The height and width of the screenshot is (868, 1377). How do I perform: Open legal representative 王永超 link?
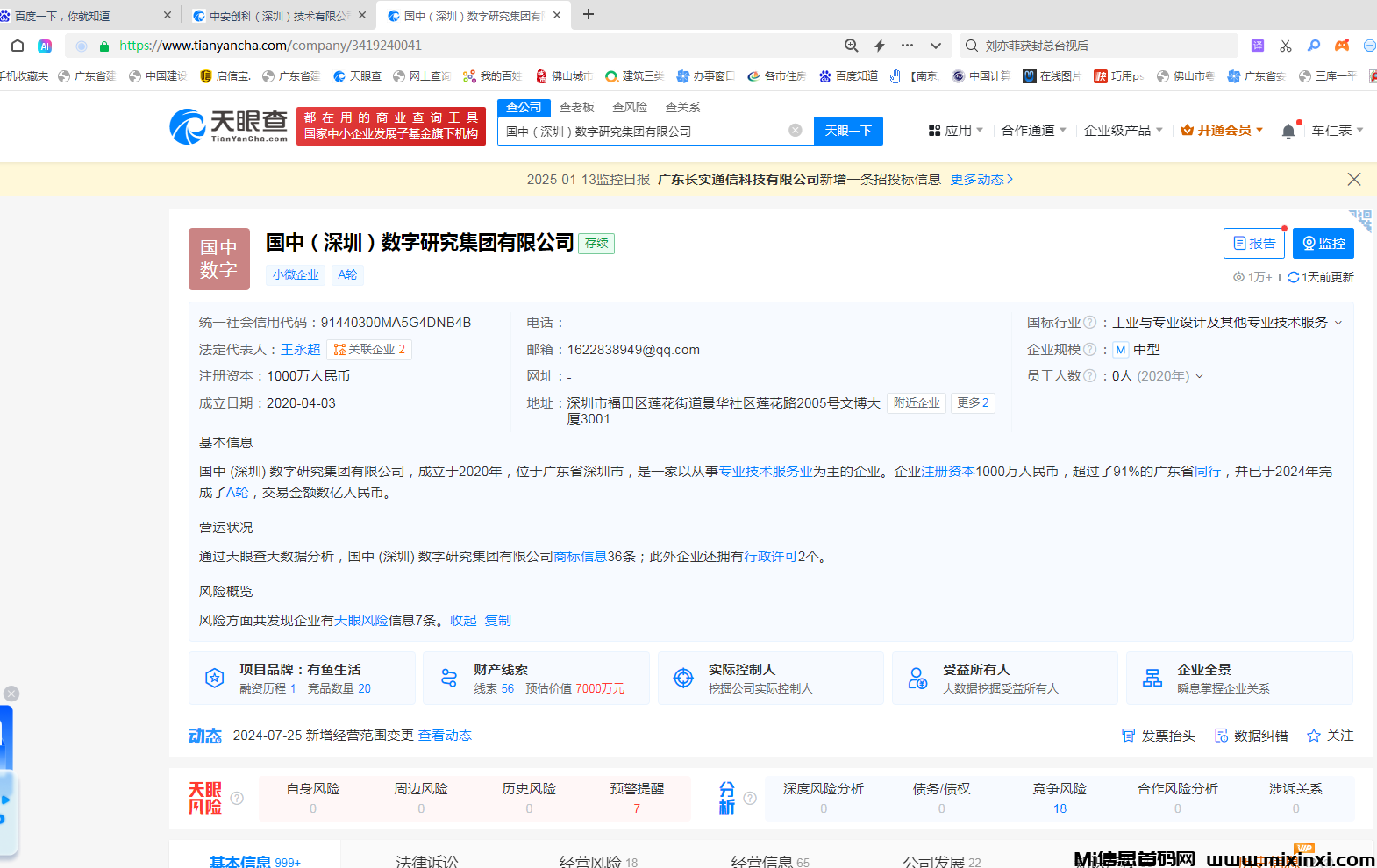300,349
